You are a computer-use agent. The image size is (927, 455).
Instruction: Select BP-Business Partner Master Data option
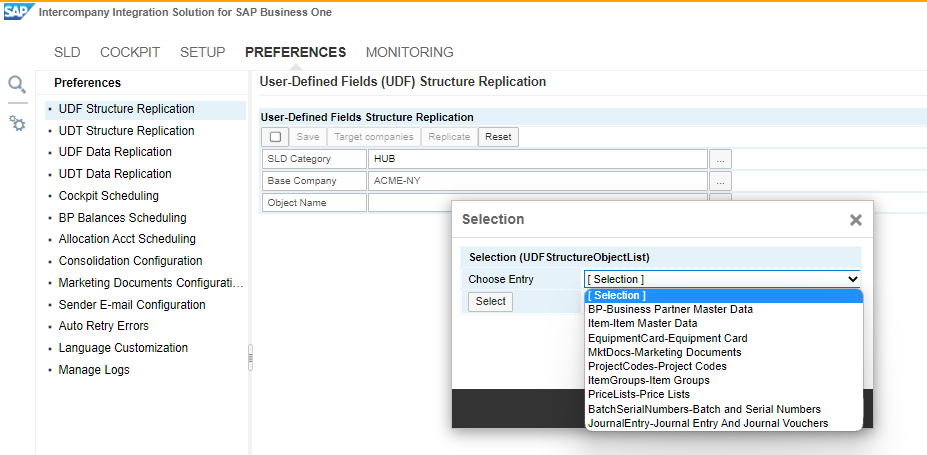coord(670,309)
